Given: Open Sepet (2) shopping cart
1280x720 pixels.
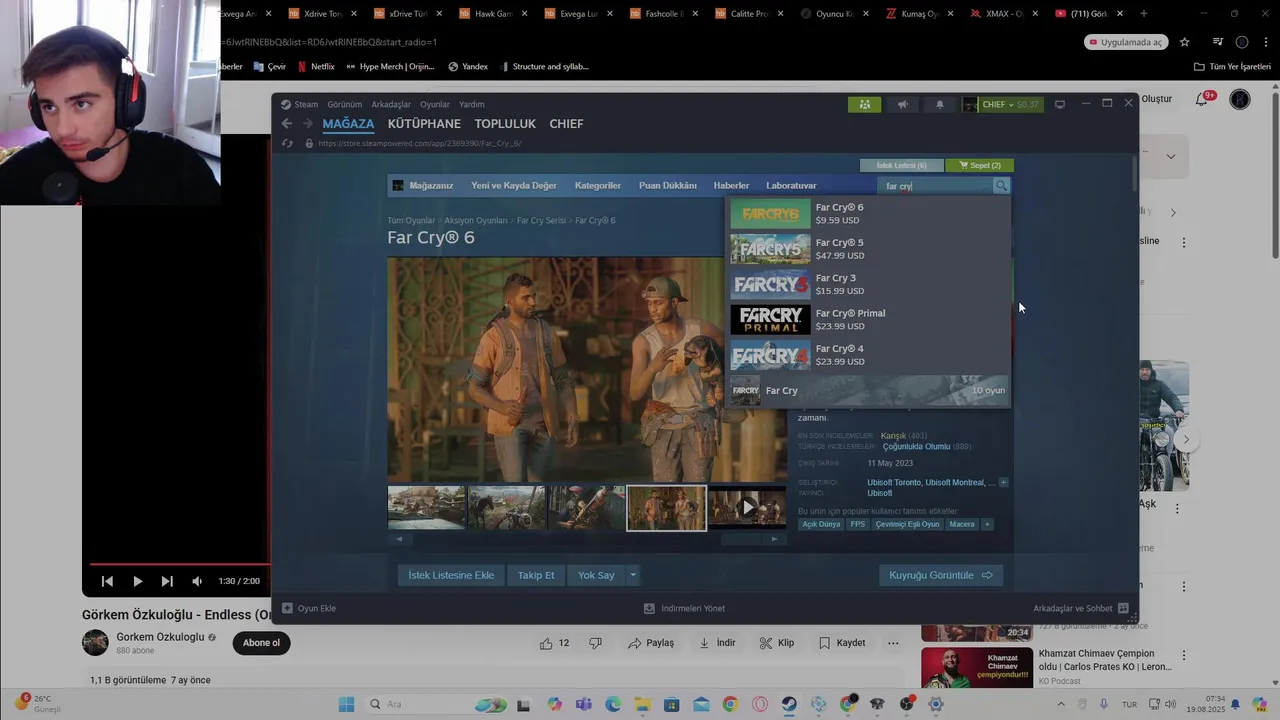Looking at the screenshot, I should click(x=980, y=165).
